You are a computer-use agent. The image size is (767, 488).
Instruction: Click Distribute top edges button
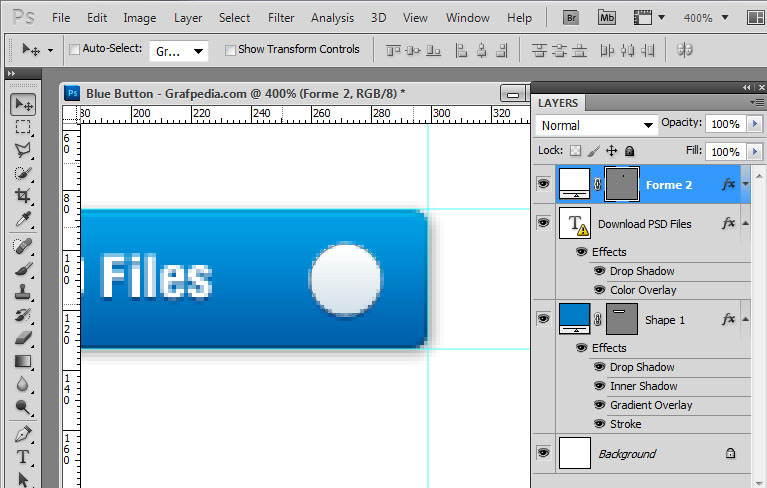point(539,50)
